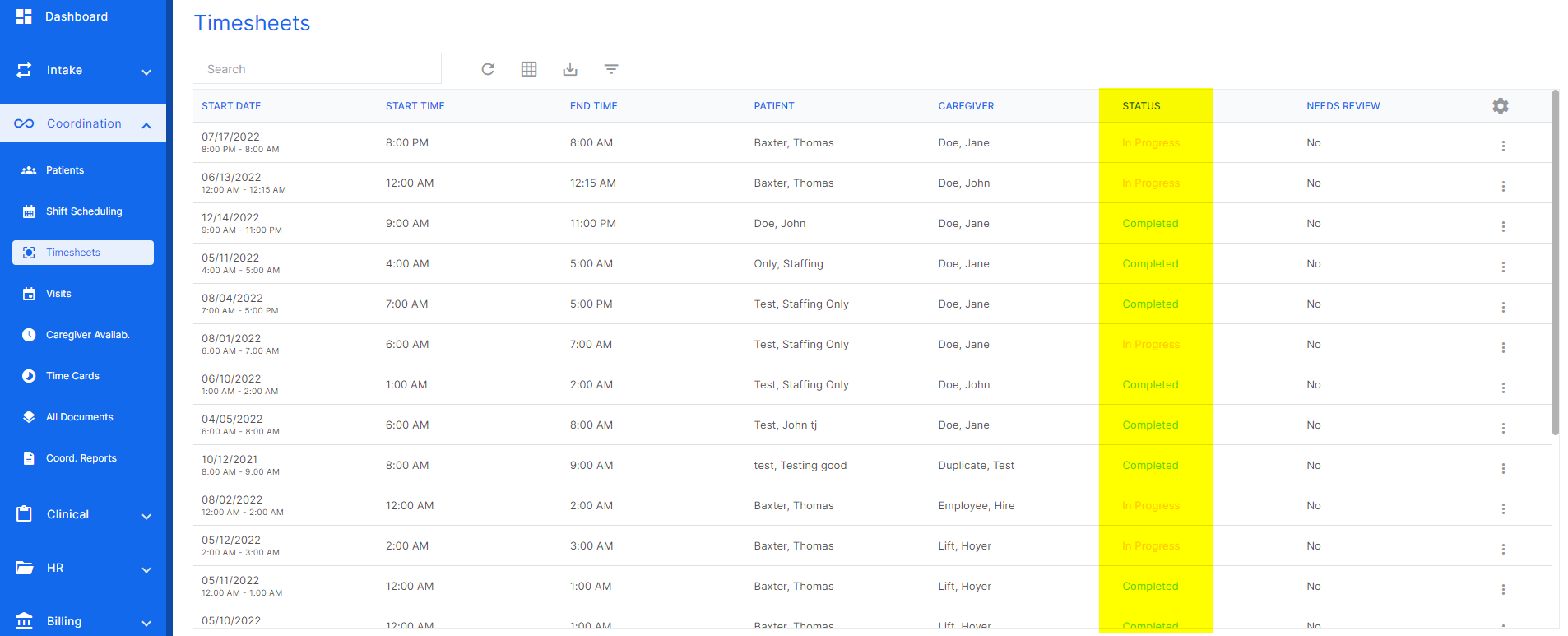Expand the Intake menu chevron
1568x636 pixels.
click(146, 72)
